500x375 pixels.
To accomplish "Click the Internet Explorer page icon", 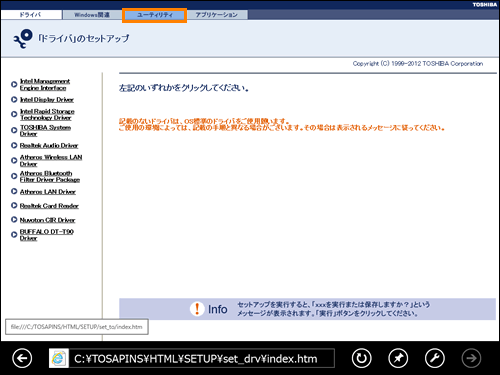I will (x=59, y=358).
